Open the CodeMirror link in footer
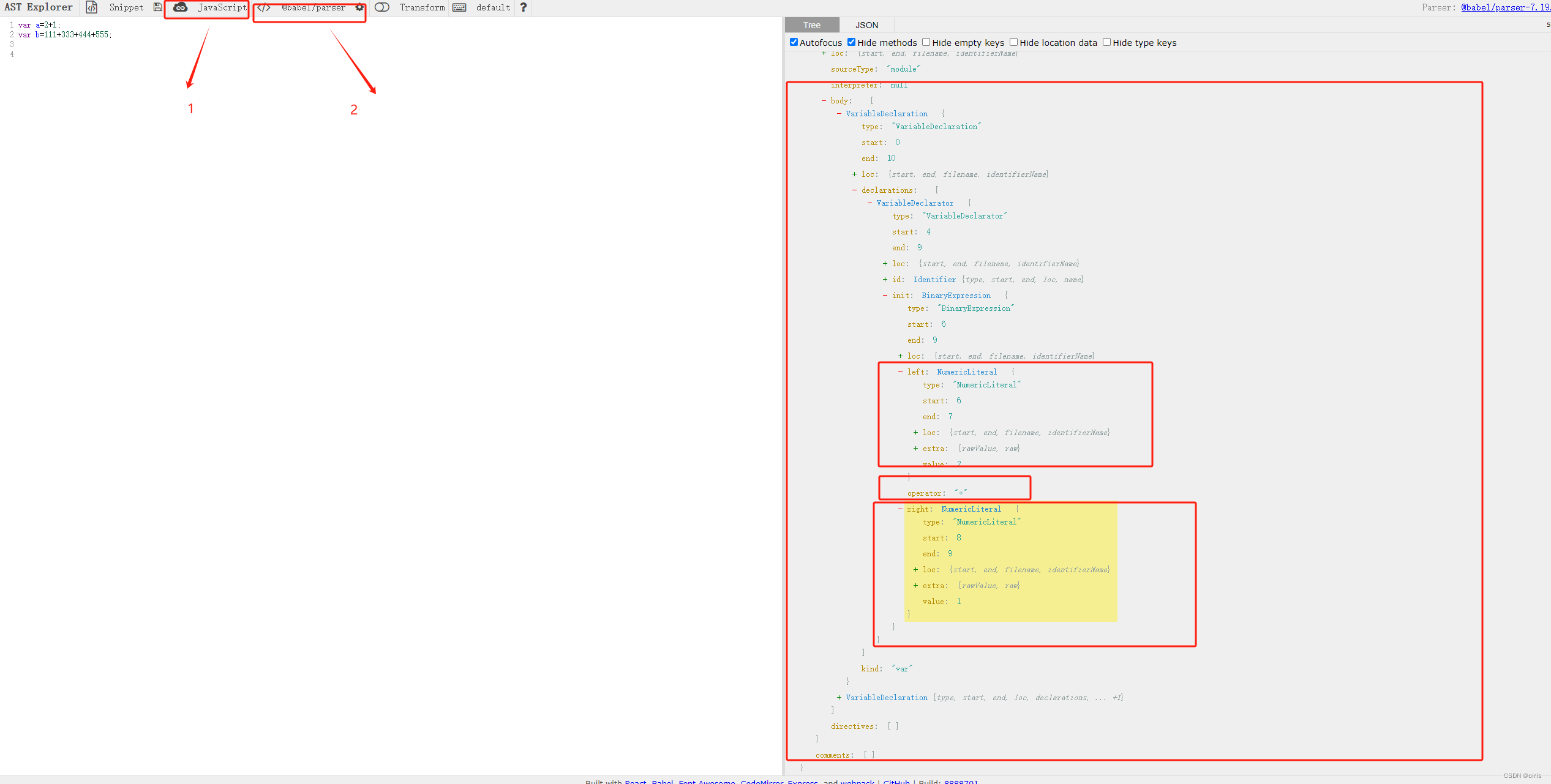Viewport: 1551px width, 784px height. point(761,782)
